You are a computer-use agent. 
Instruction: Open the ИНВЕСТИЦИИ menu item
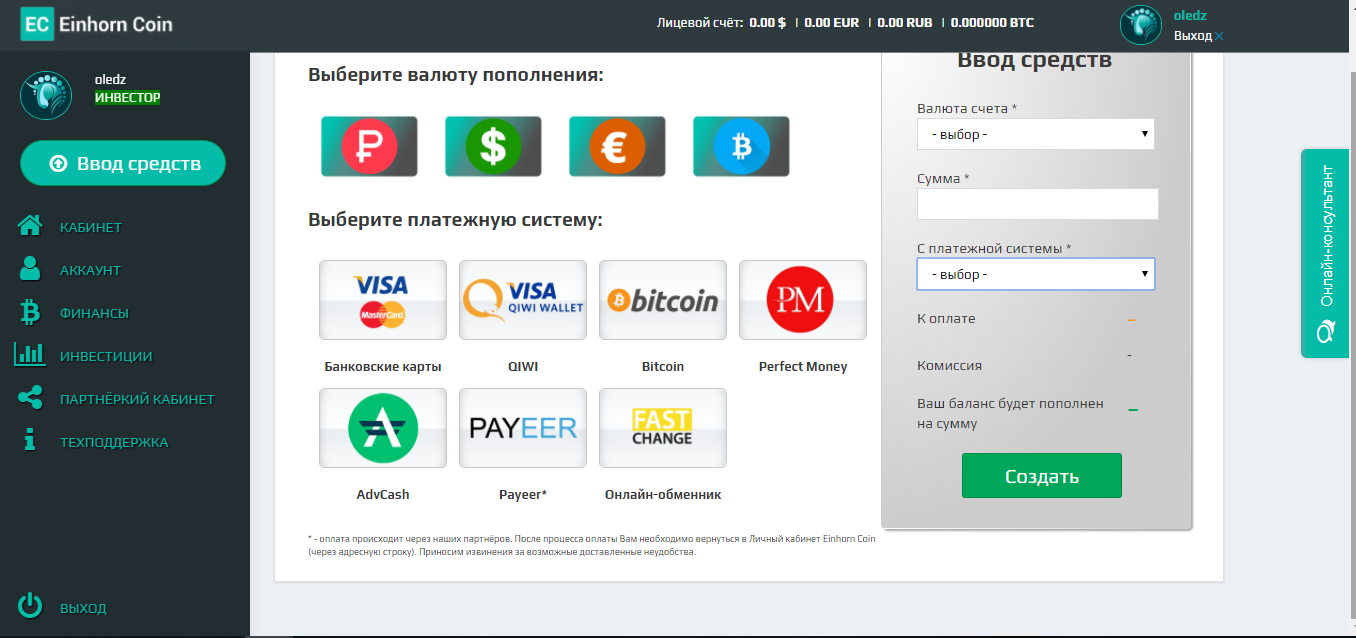point(106,356)
